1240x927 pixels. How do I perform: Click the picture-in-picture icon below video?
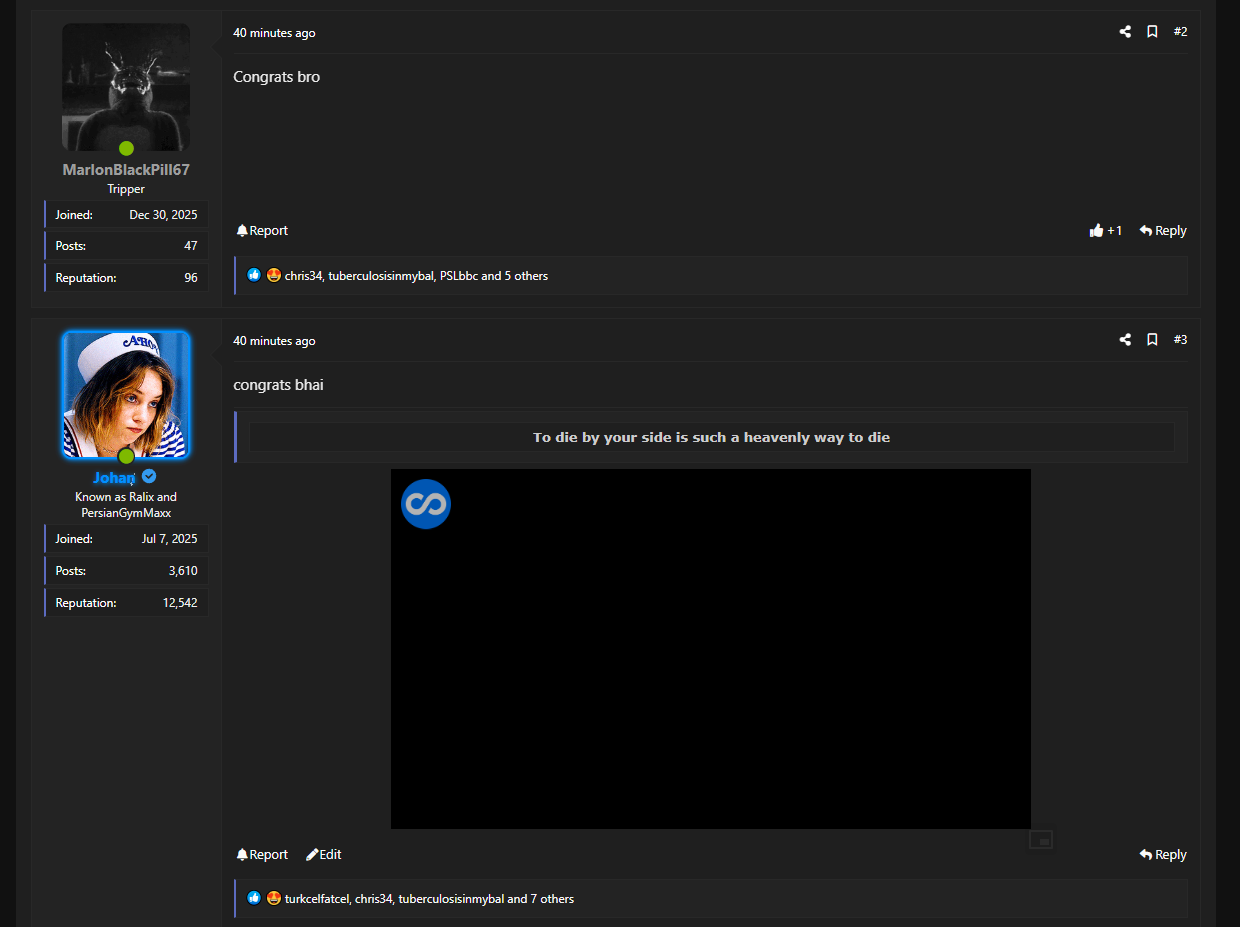[x=1041, y=840]
